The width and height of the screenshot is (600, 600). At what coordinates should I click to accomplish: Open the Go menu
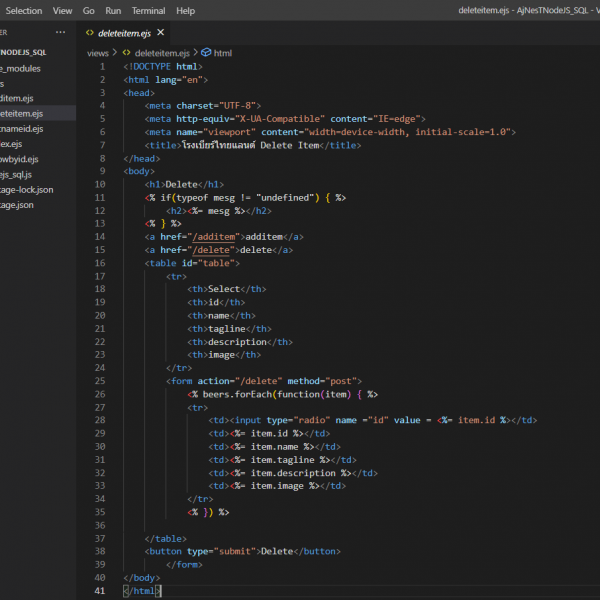pyautogui.click(x=88, y=10)
